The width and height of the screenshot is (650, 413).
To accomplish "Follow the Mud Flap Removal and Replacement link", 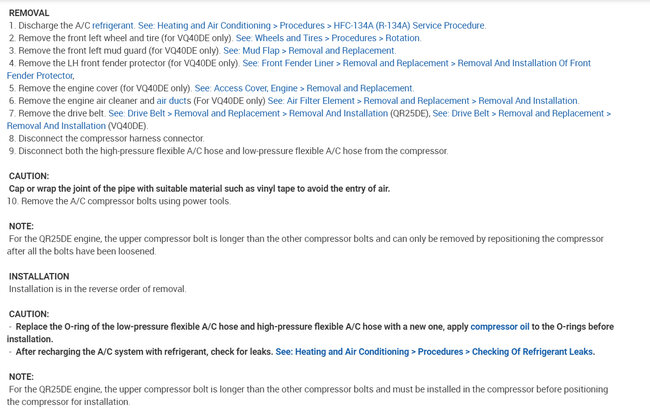I will tap(309, 50).
